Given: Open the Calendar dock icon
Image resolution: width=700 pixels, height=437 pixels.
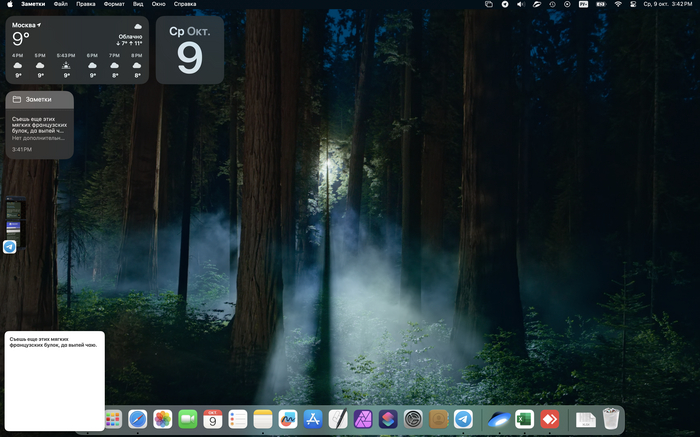Looking at the screenshot, I should coord(213,420).
